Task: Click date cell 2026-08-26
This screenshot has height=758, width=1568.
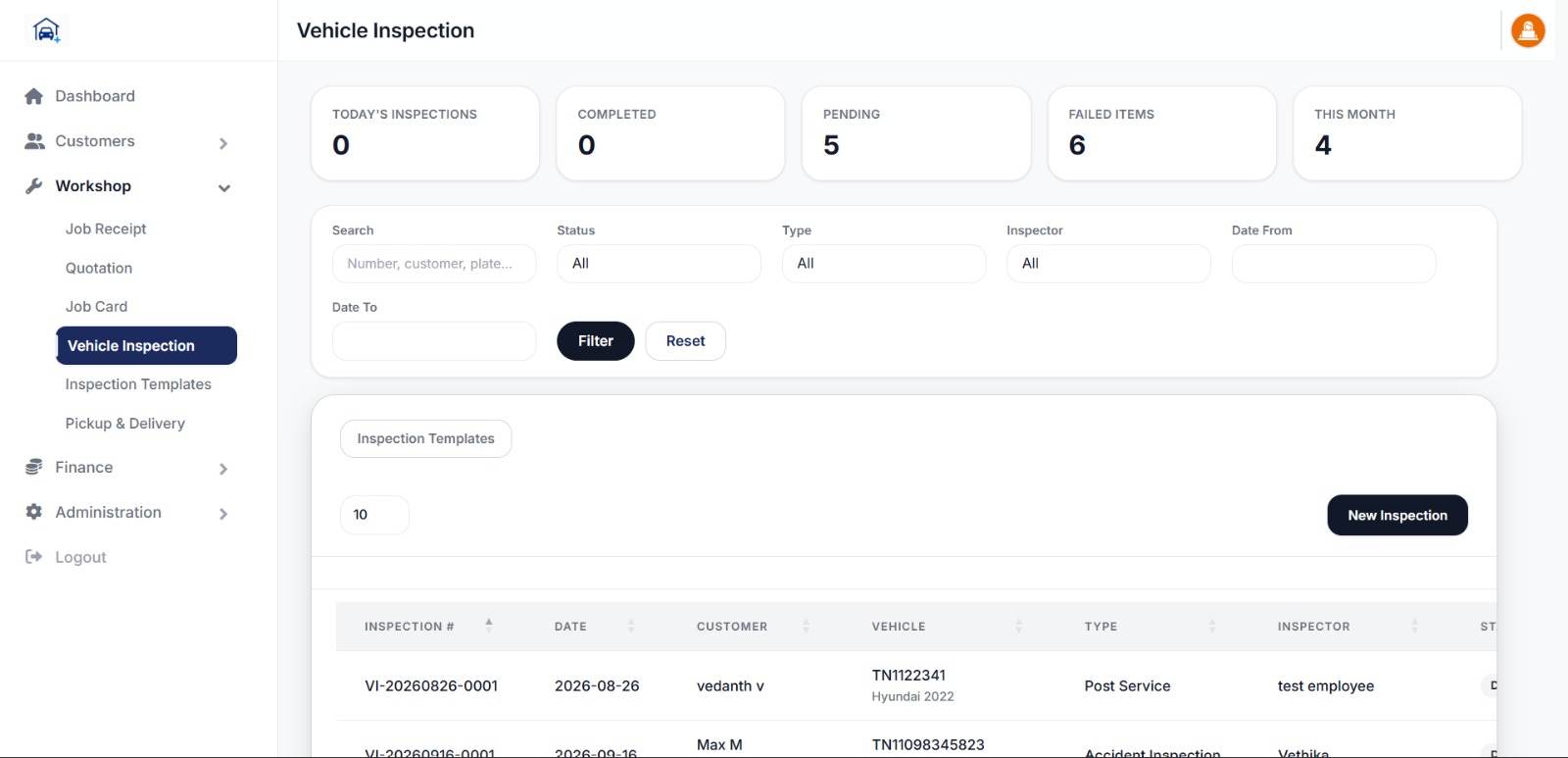Action: point(597,686)
